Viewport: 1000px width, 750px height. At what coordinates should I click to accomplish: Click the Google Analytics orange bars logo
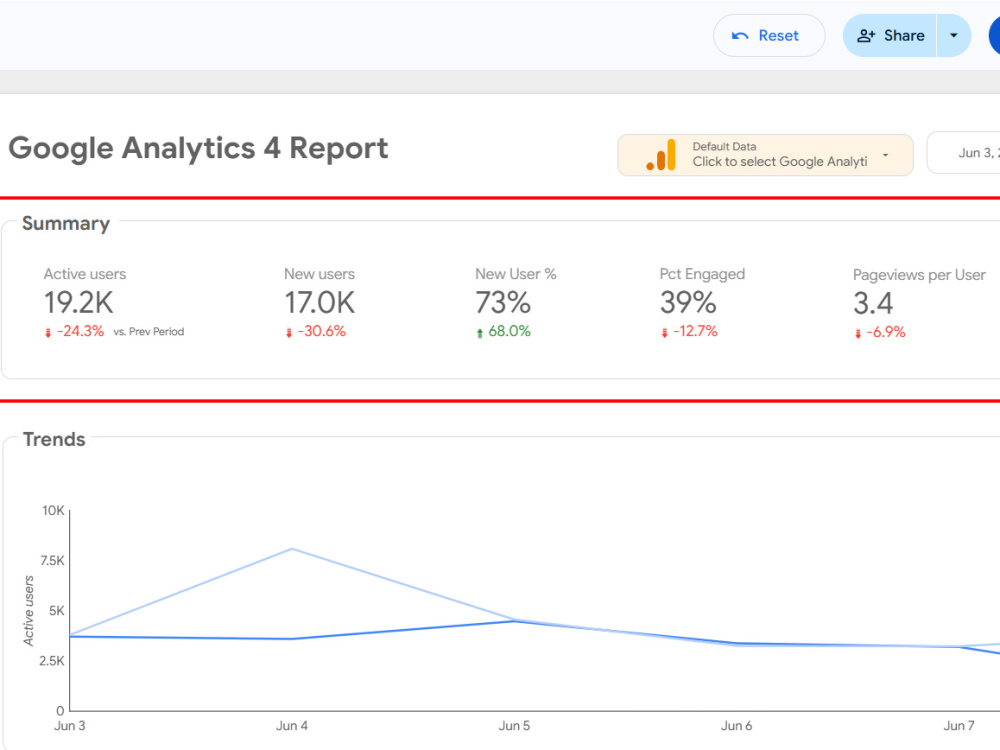[x=661, y=155]
